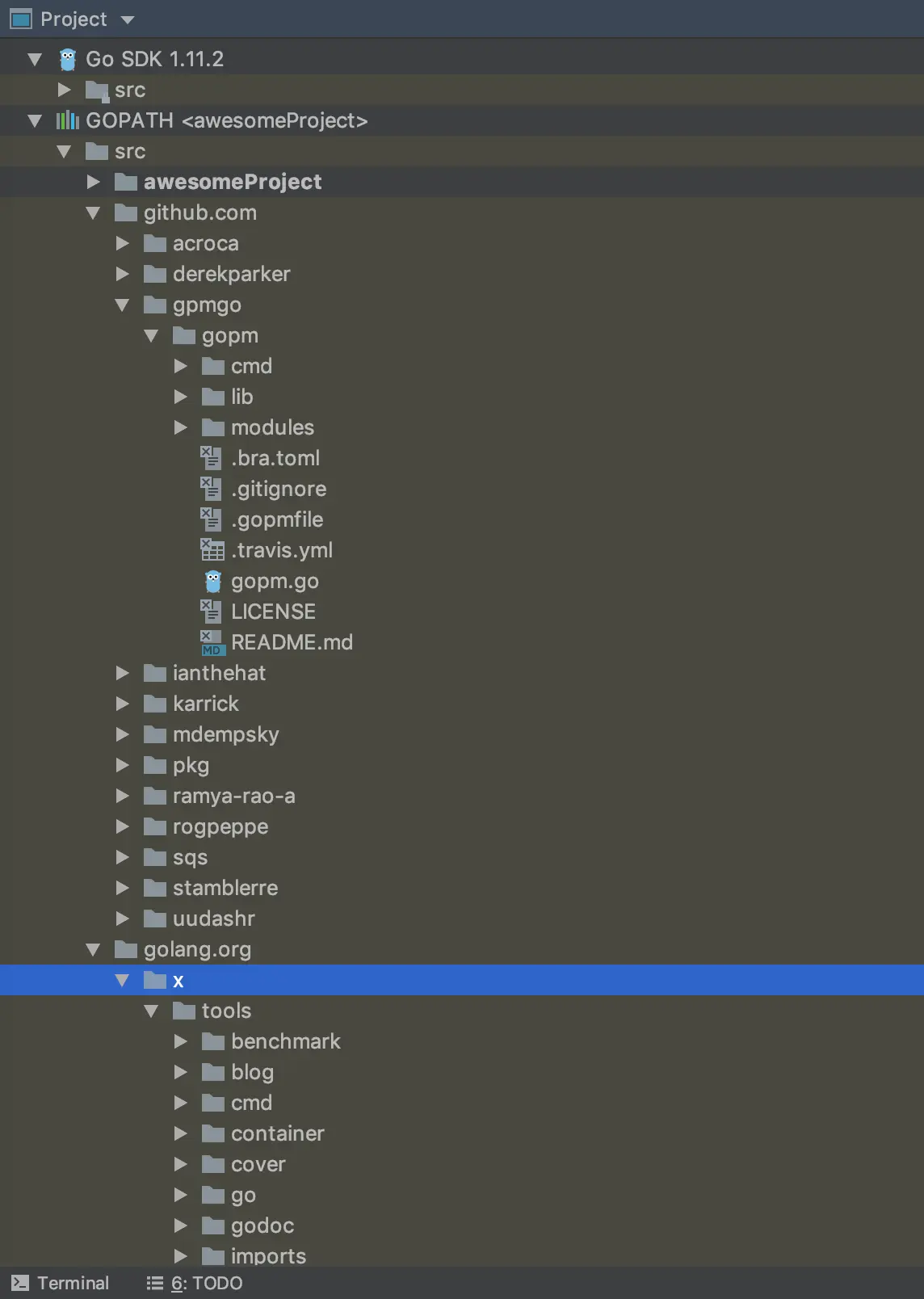924x1299 pixels.
Task: Click the .bra.toml file icon
Action: (x=211, y=458)
